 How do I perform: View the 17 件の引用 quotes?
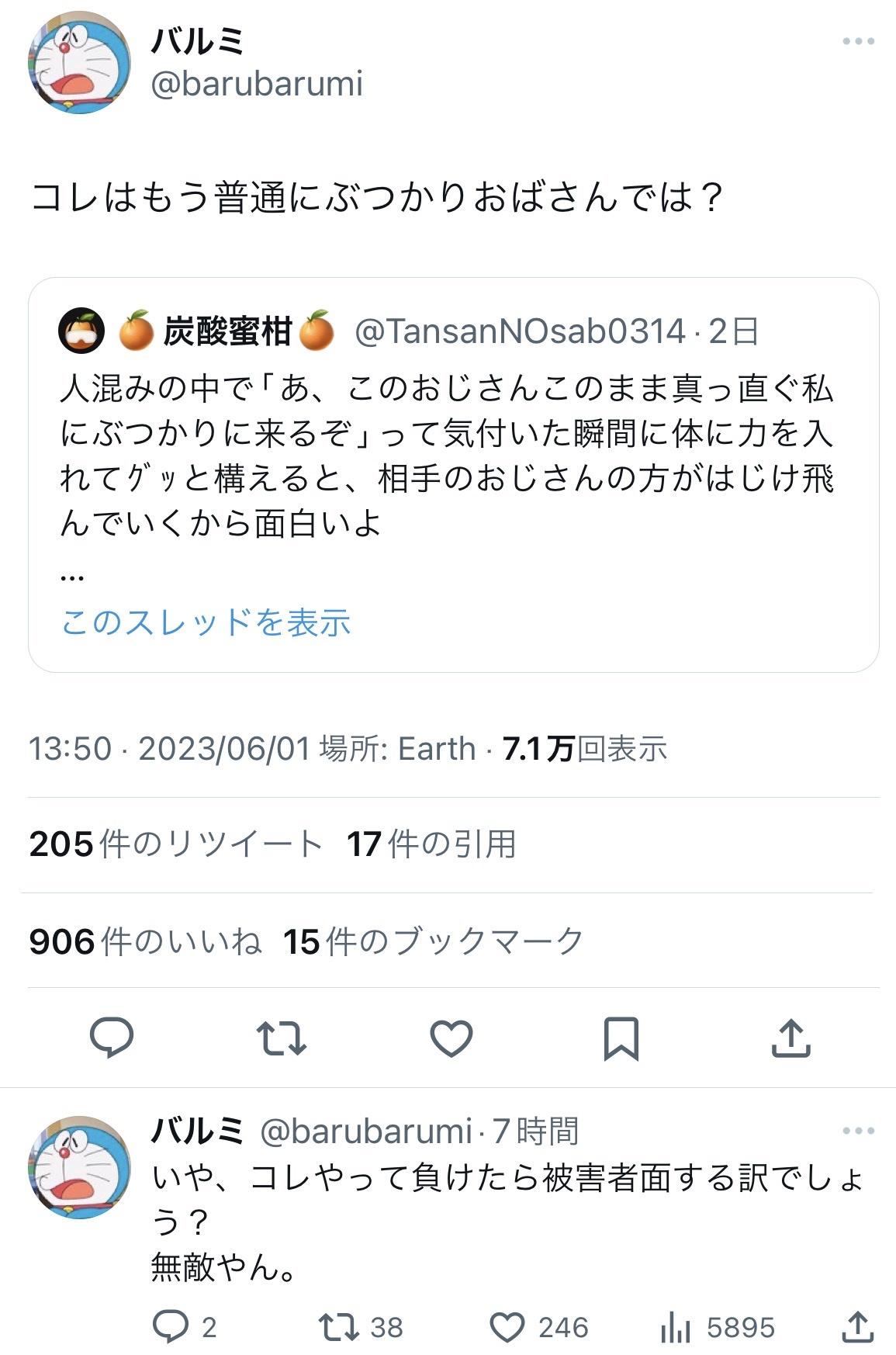click(x=431, y=844)
